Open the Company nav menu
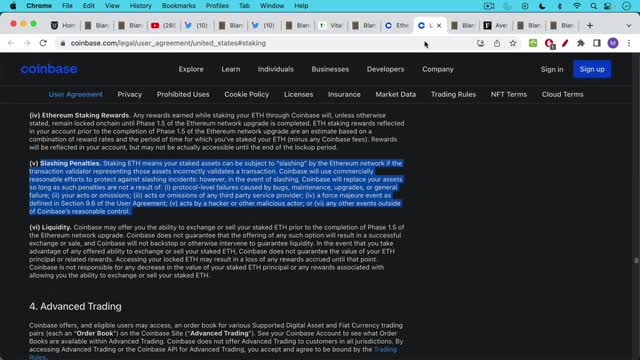This screenshot has height=360, width=640. (x=438, y=69)
